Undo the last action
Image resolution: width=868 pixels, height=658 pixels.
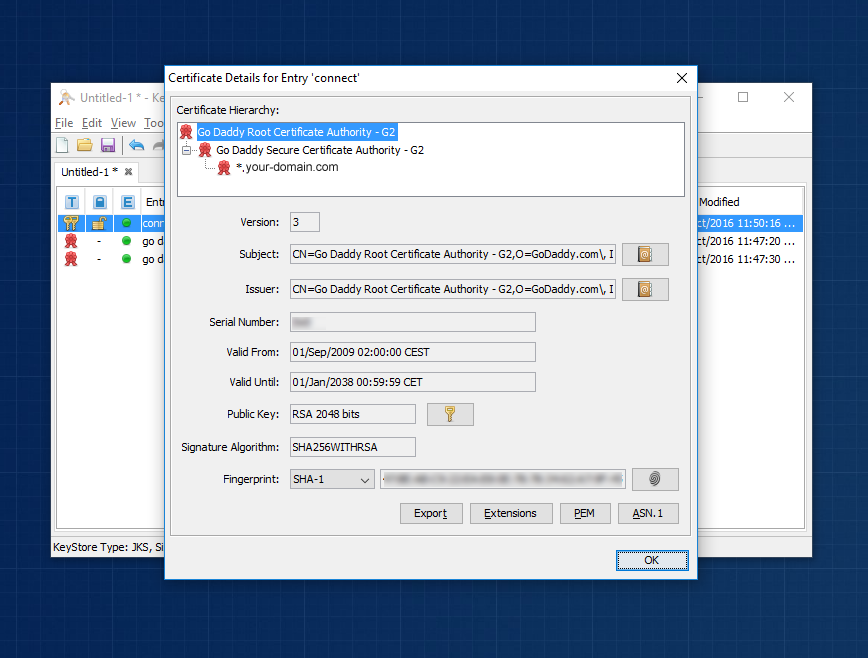click(137, 144)
